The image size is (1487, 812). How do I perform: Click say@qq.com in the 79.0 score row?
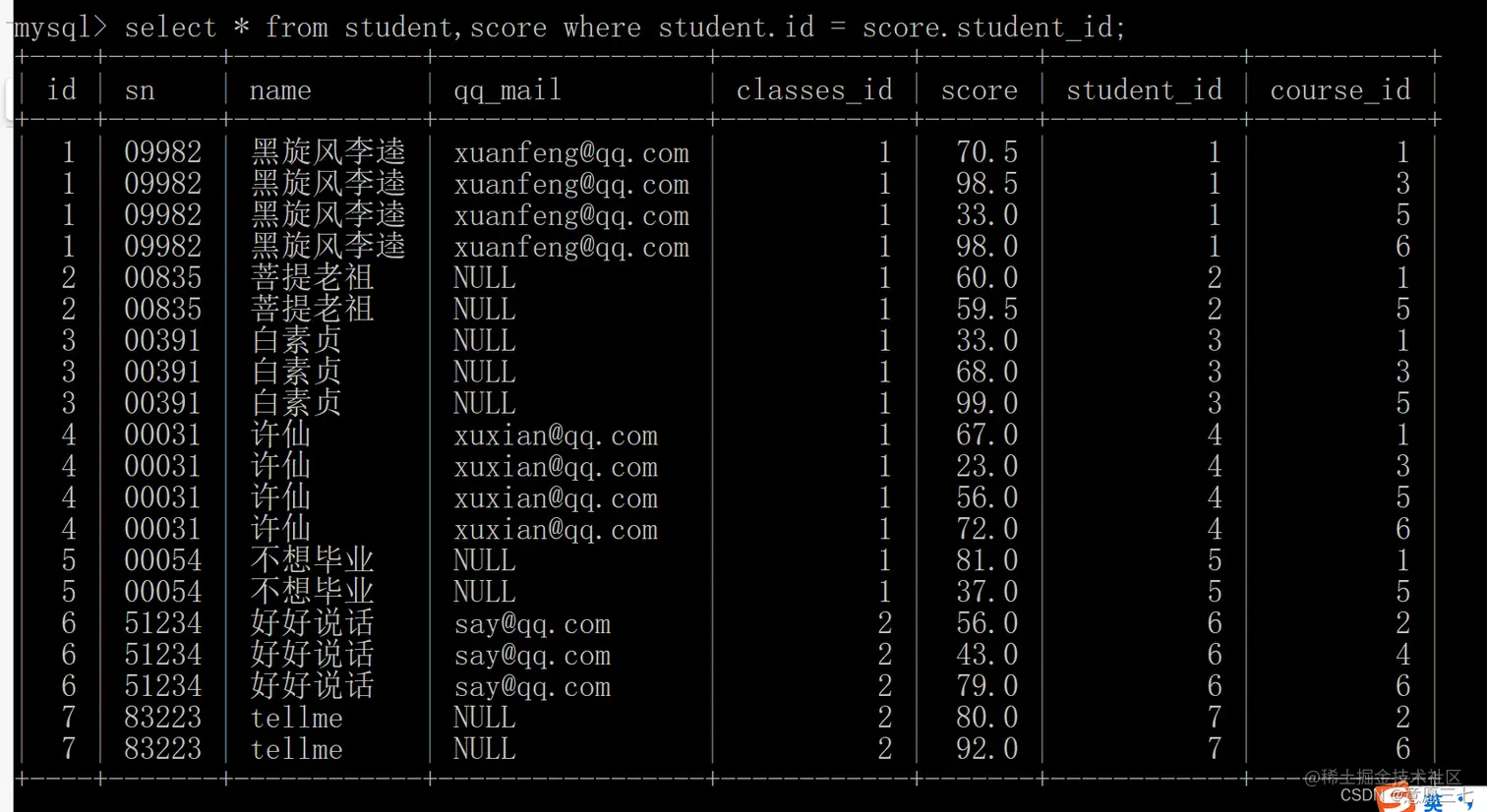click(x=532, y=688)
